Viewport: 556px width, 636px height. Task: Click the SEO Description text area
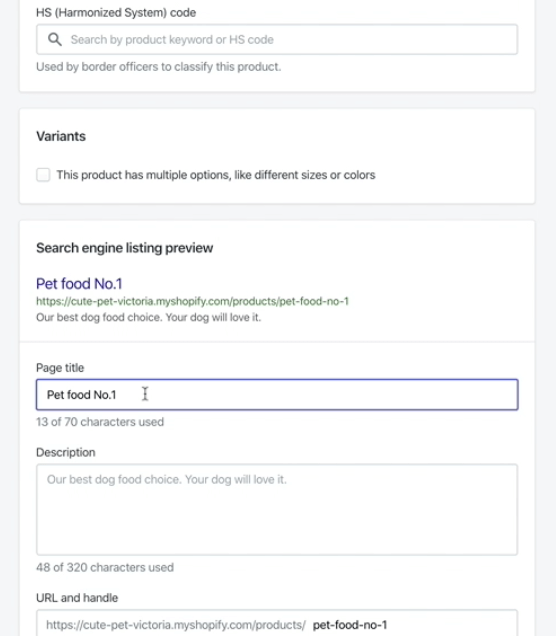277,509
